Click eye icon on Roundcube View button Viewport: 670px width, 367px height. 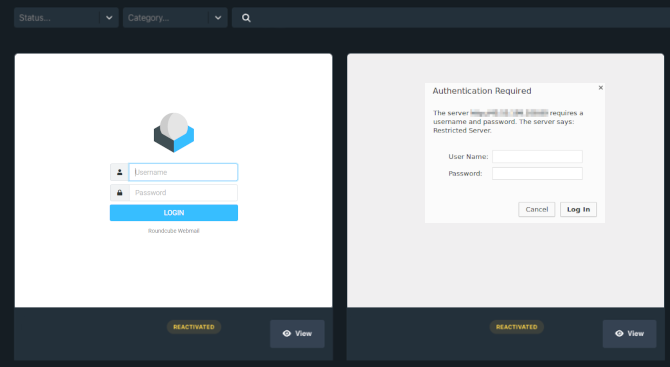(287, 334)
